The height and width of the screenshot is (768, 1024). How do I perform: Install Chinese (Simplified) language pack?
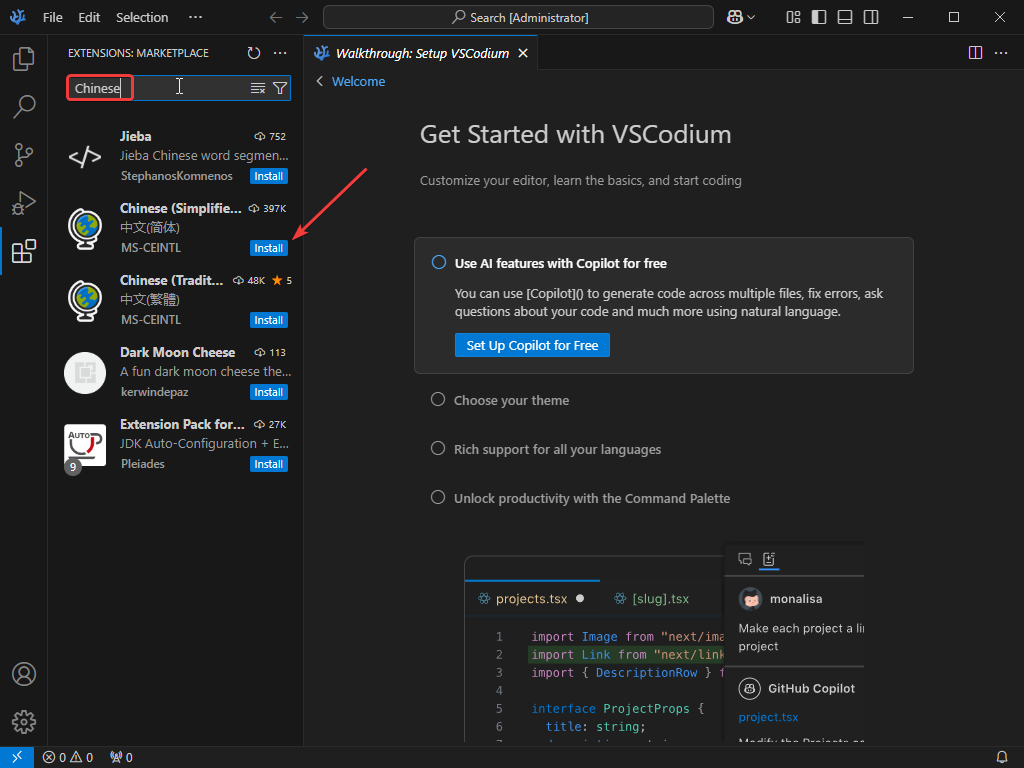point(268,248)
